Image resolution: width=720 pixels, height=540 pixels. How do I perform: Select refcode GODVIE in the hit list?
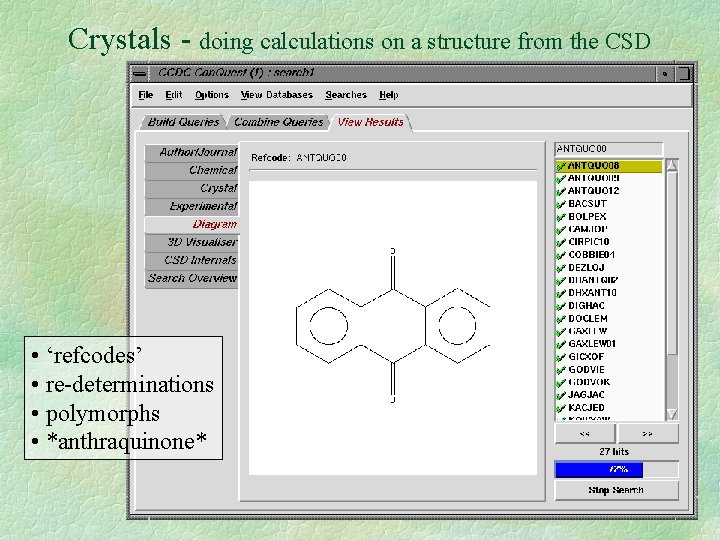coord(586,370)
